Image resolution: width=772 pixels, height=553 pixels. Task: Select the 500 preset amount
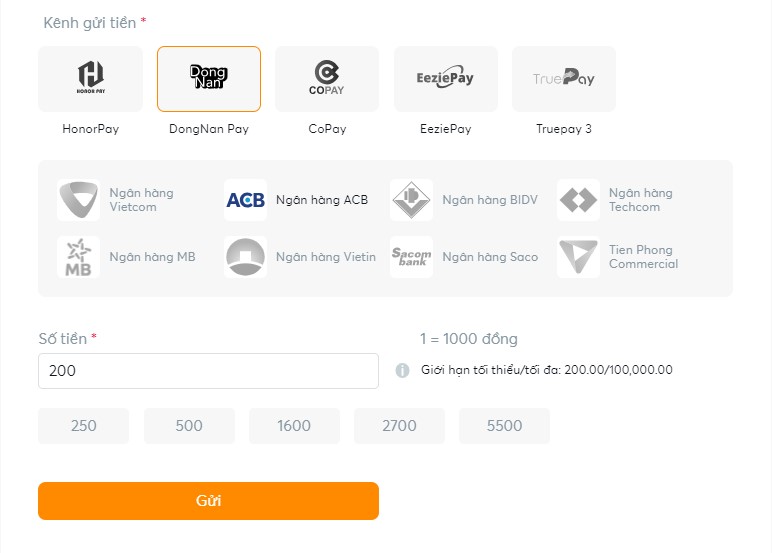point(189,426)
